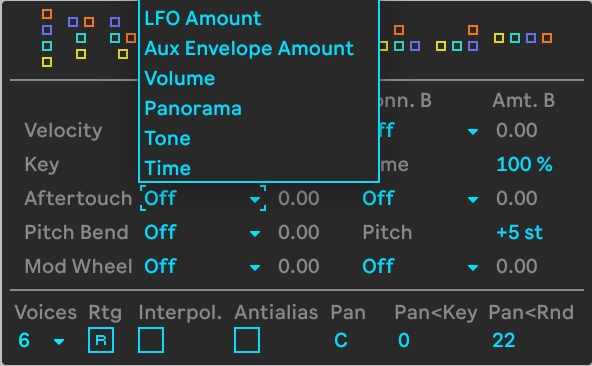The image size is (592, 366).
Task: Enable the Antialias checkbox
Action: click(x=247, y=340)
